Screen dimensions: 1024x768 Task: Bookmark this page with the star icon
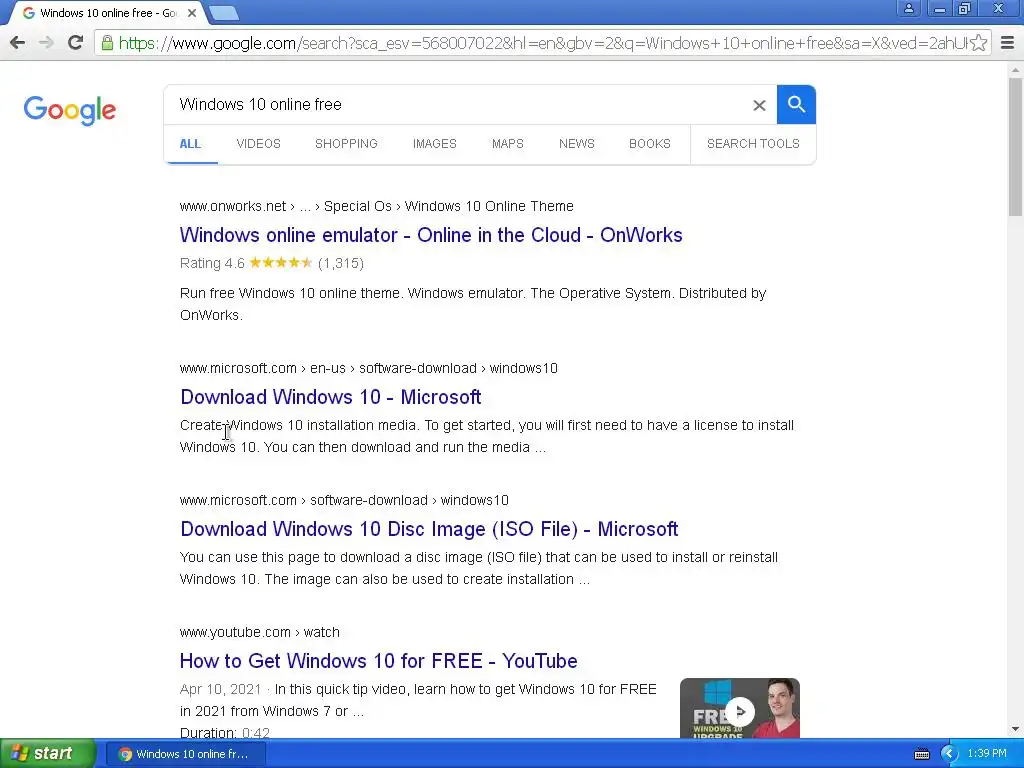tap(978, 43)
